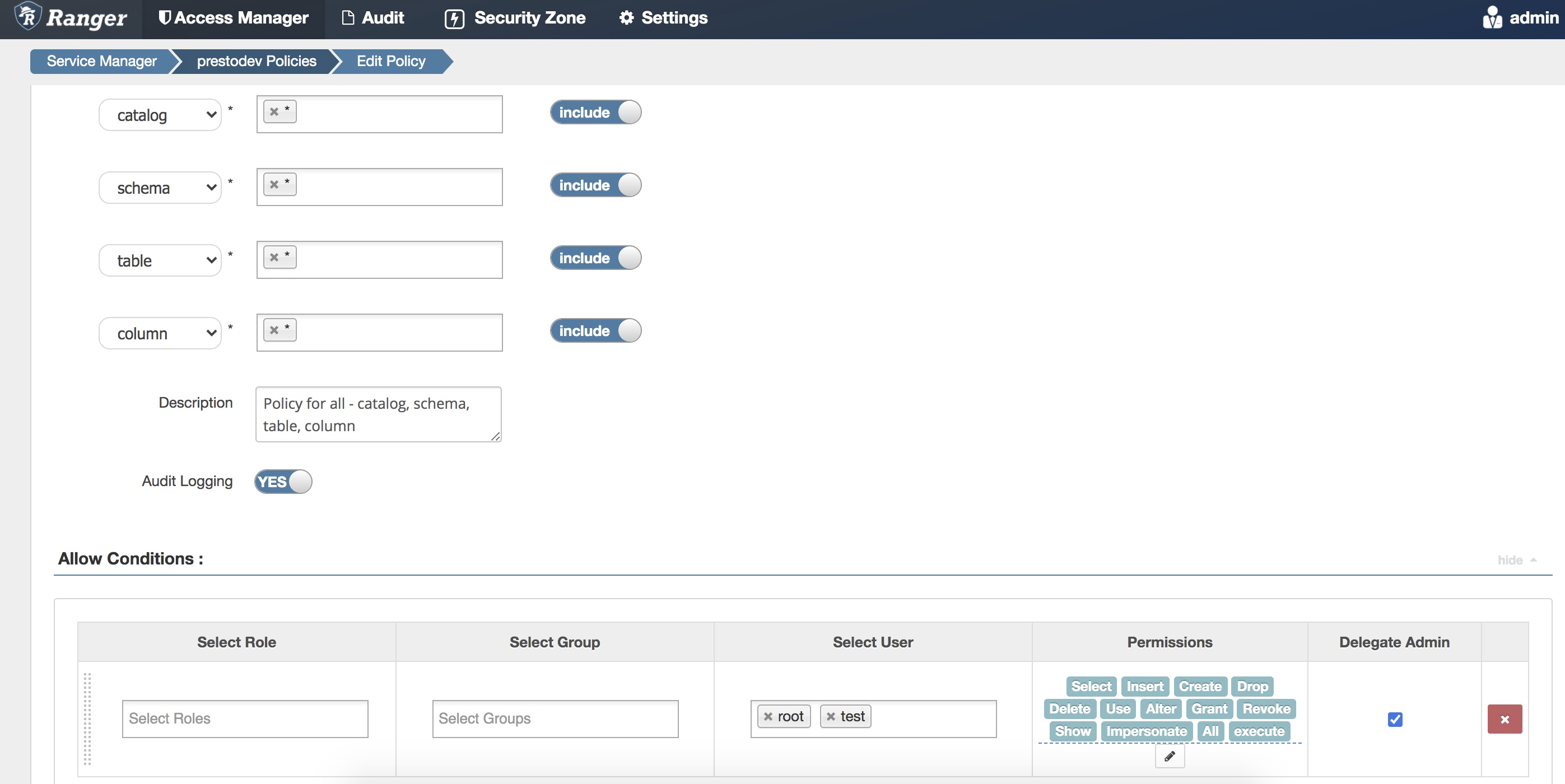
Task: Switch the table include toggle
Action: pyautogui.click(x=595, y=258)
